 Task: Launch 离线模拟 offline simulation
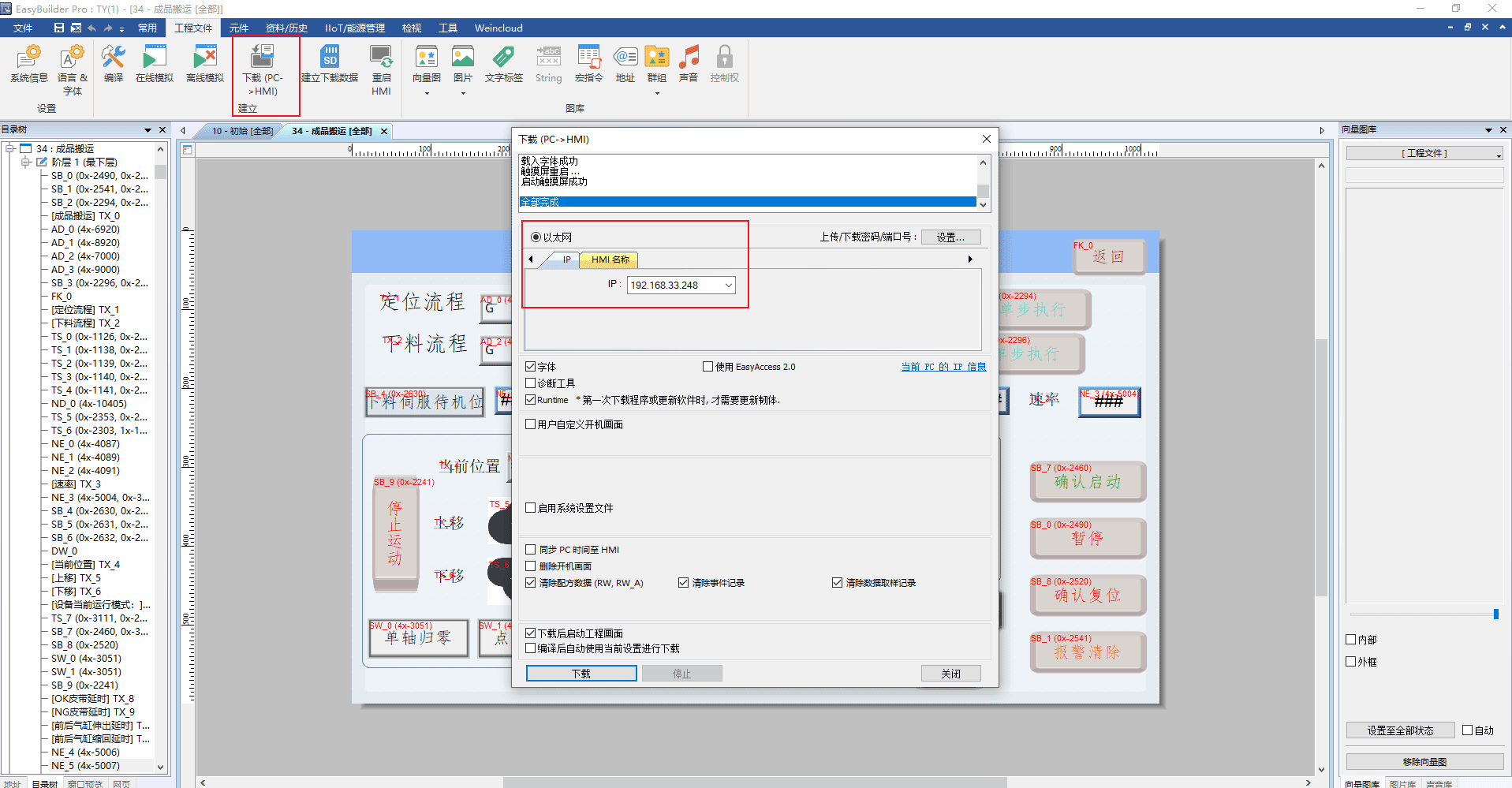point(205,63)
